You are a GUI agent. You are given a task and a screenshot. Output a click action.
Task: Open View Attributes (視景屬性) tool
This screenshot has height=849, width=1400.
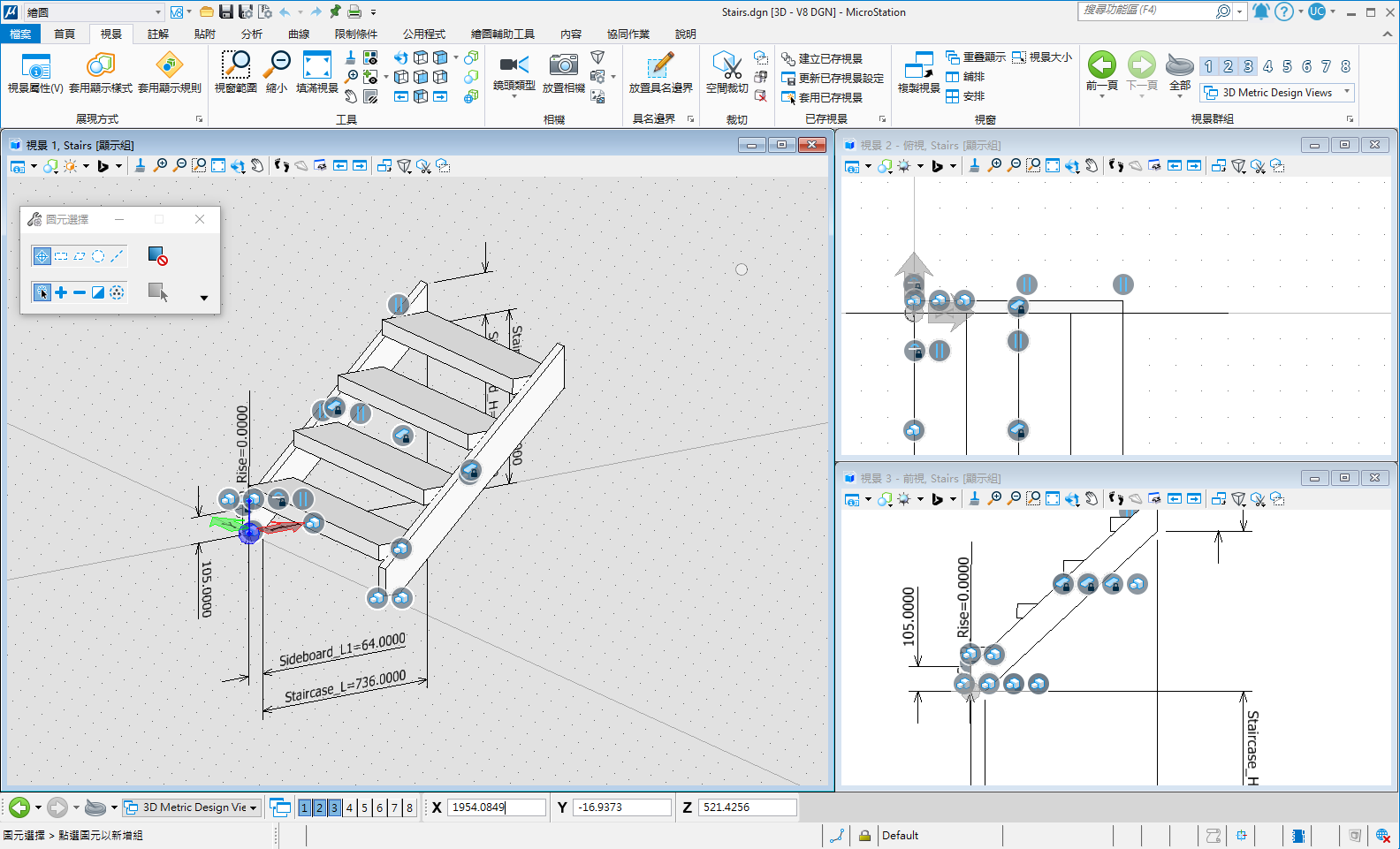click(x=35, y=72)
